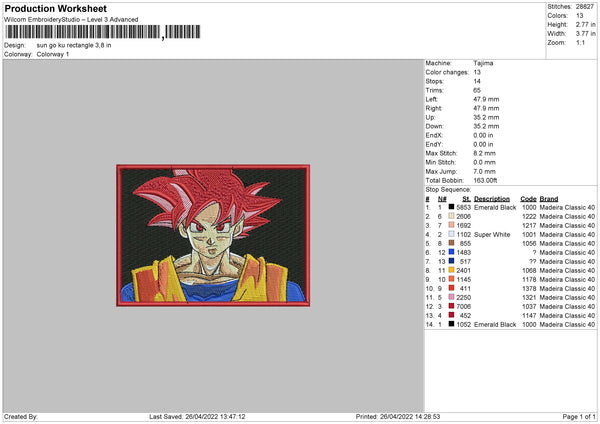
Task: Select the Max Stitch value 8.2 mm
Action: point(484,153)
